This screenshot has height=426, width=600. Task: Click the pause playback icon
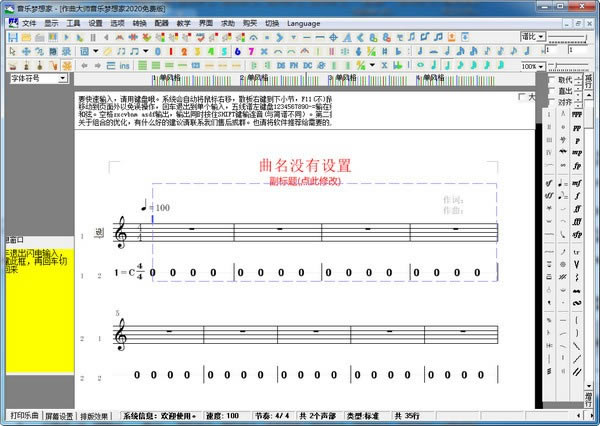coord(93,37)
